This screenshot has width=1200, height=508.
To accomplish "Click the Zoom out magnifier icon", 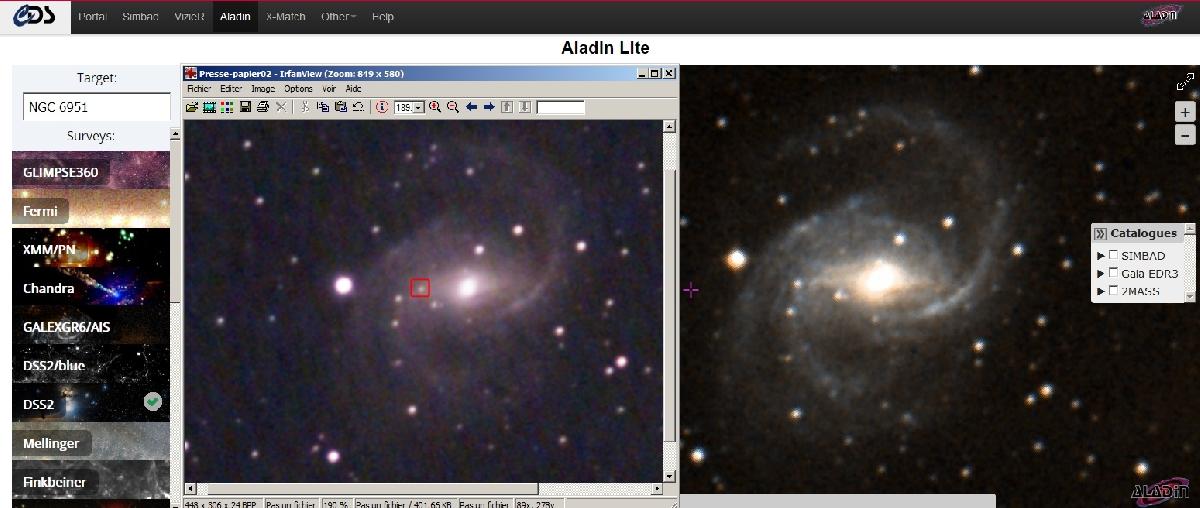I will [453, 107].
